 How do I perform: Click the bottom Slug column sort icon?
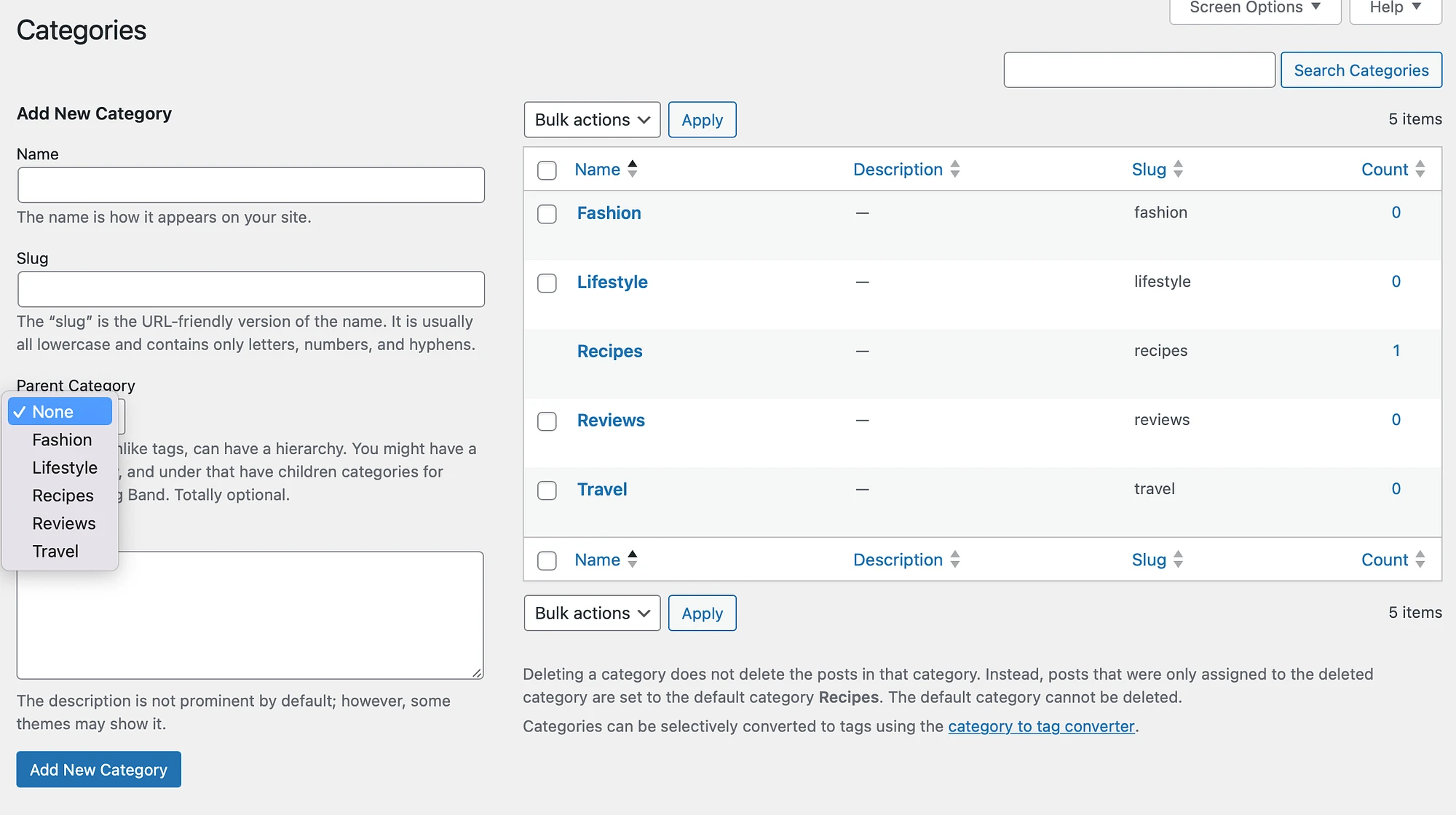pyautogui.click(x=1180, y=559)
